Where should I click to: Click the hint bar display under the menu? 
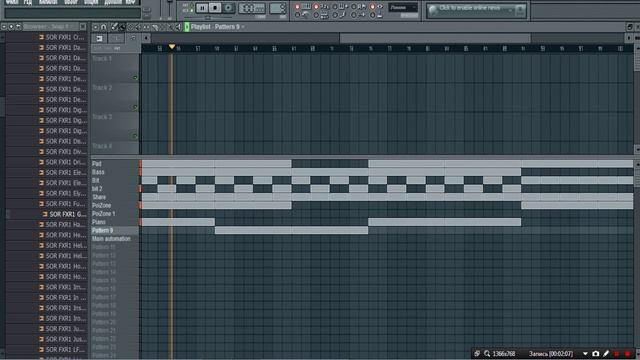[x=73, y=13]
